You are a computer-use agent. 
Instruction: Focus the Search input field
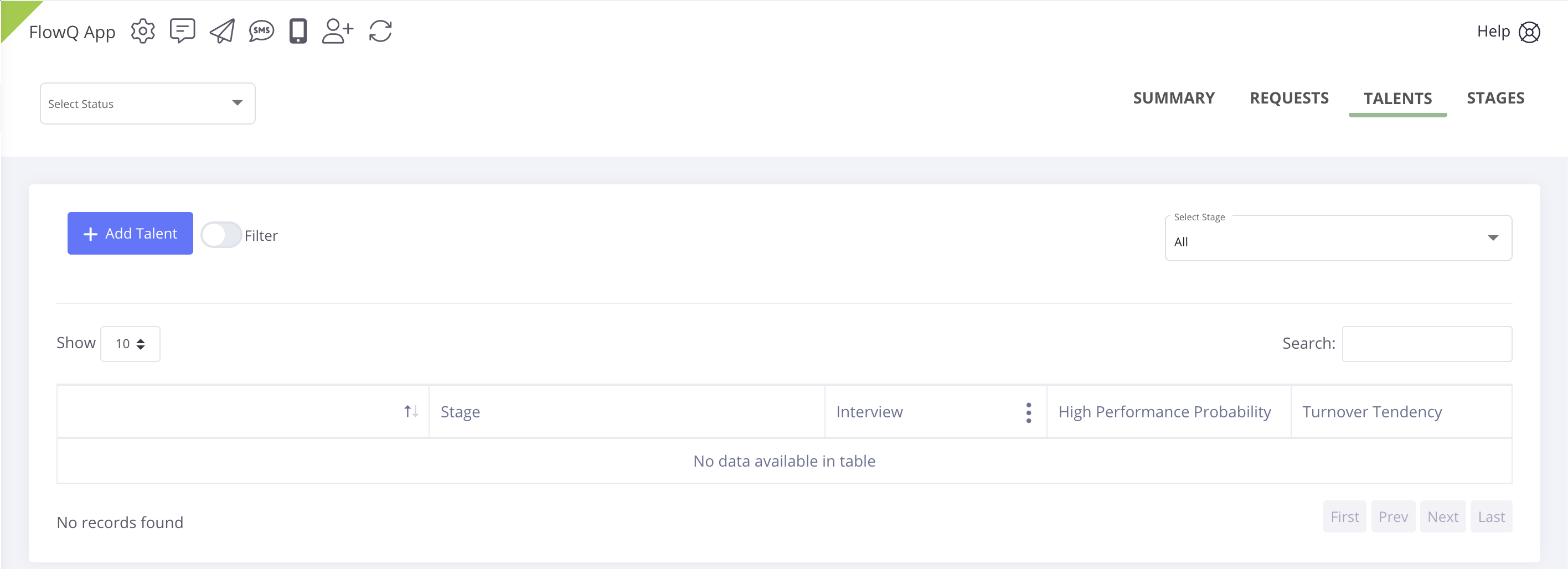click(1426, 344)
